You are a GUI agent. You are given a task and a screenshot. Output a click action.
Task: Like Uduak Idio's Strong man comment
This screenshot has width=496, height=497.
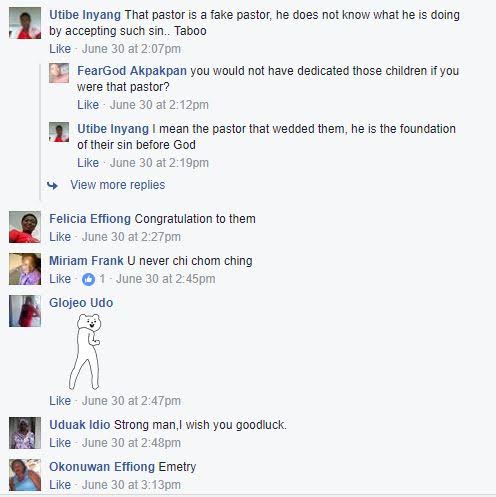coord(60,443)
